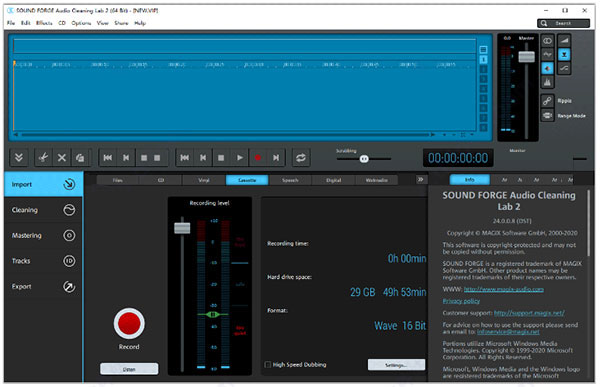600x387 pixels.
Task: Toggle the Ripple link icon
Action: (x=547, y=101)
